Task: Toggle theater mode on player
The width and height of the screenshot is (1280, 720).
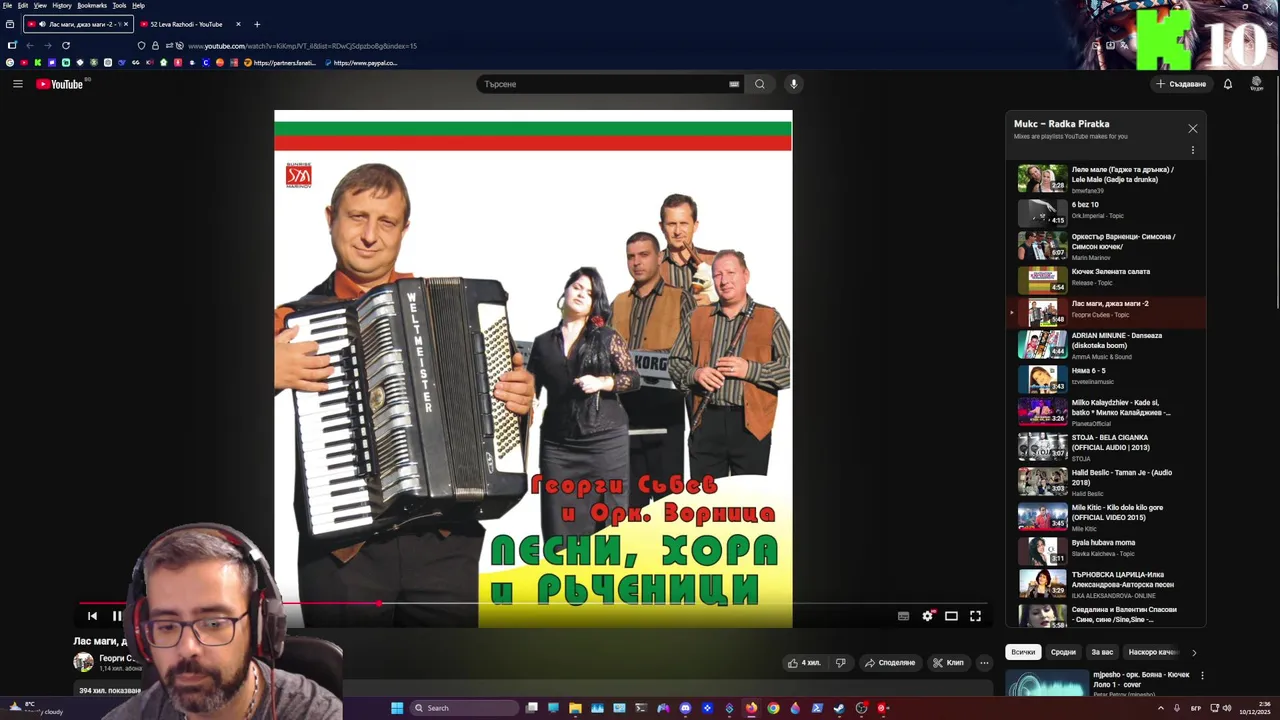Action: point(951,616)
